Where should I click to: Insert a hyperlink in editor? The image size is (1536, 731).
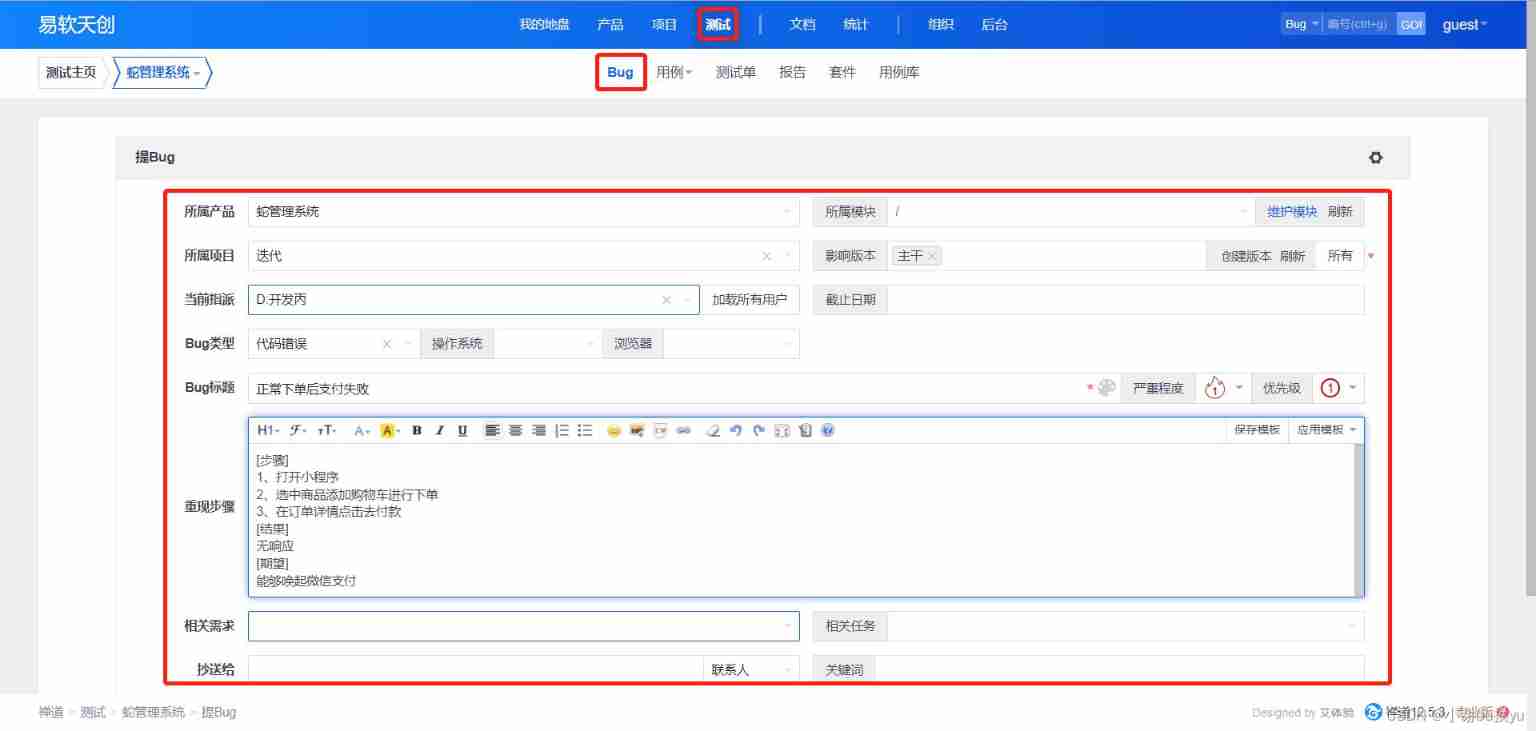click(x=683, y=430)
